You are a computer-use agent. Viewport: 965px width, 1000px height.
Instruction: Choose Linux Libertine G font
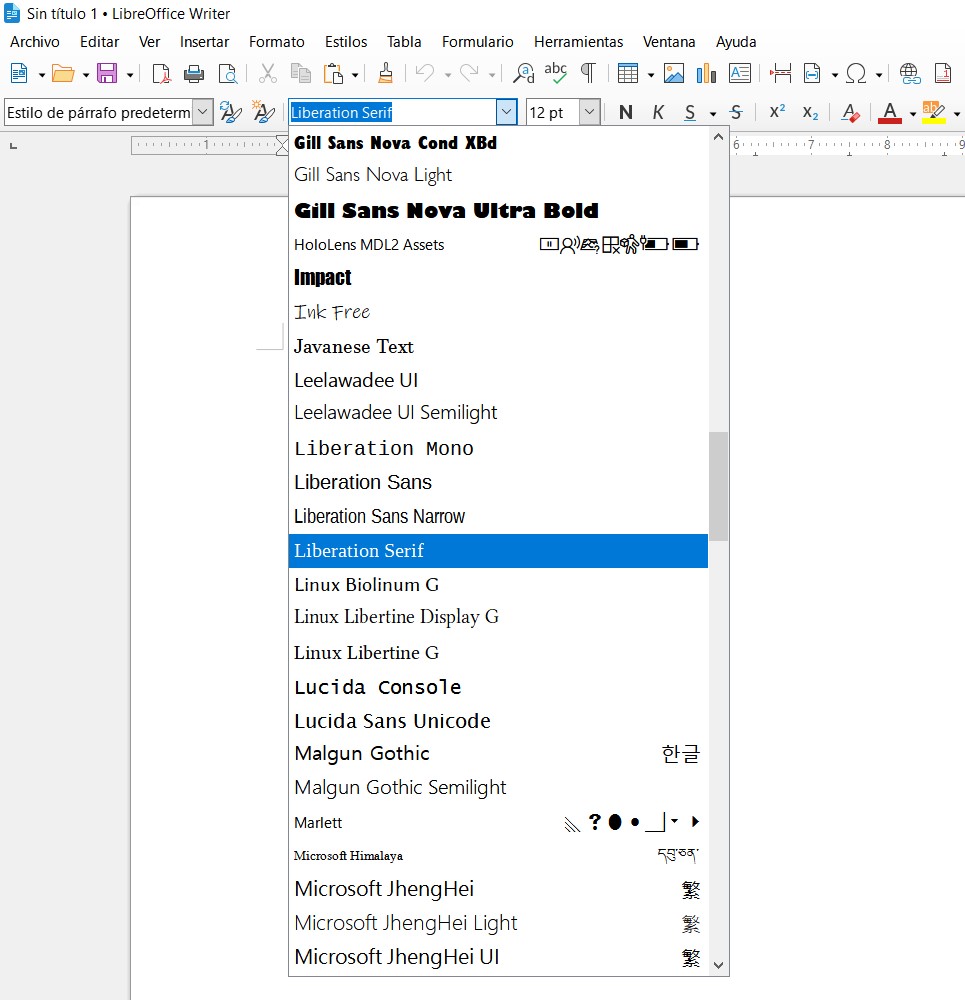pyautogui.click(x=498, y=652)
